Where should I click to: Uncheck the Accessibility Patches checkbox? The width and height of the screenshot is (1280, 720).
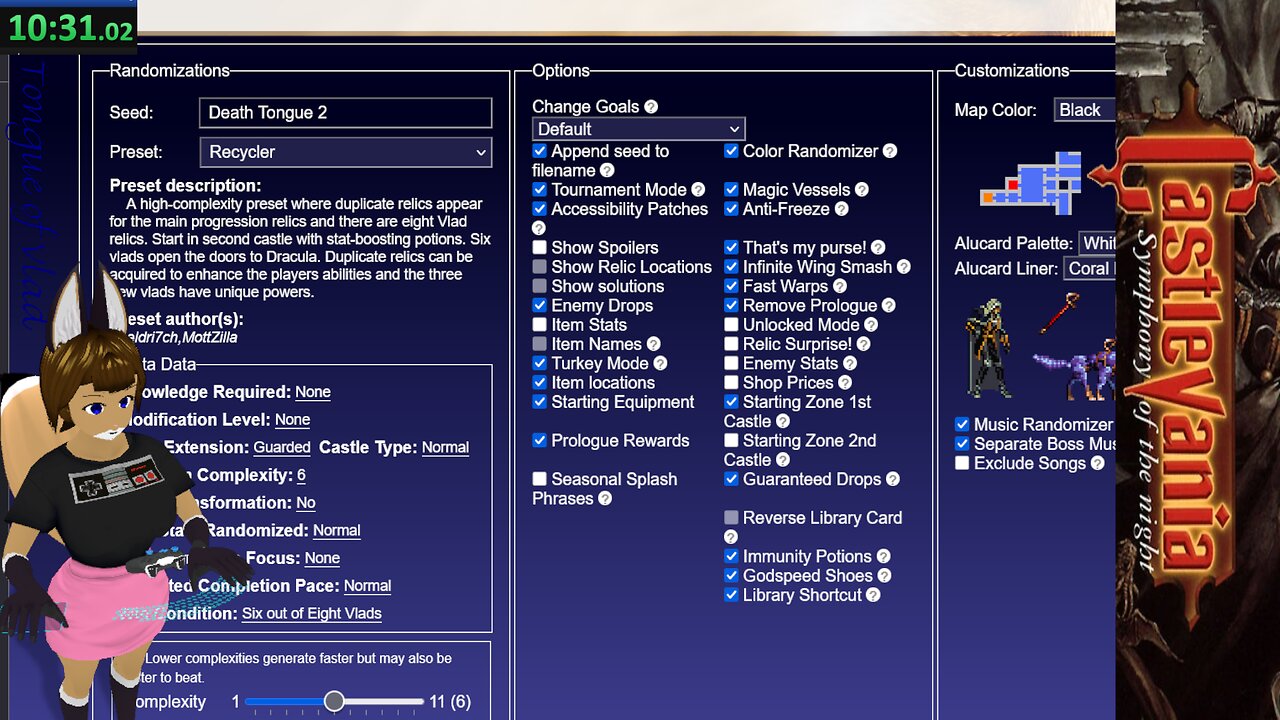[x=540, y=209]
